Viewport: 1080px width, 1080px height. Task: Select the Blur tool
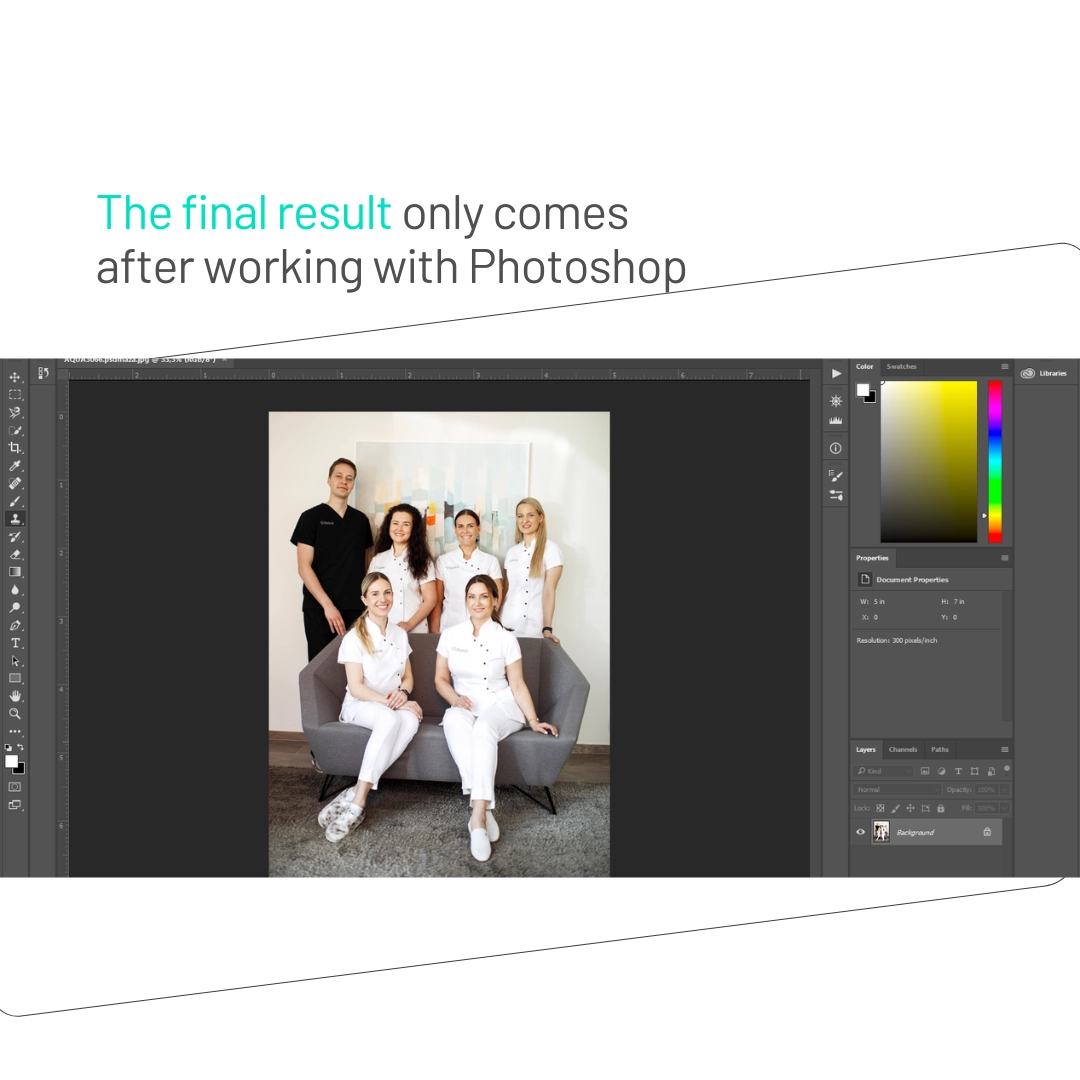tap(14, 590)
